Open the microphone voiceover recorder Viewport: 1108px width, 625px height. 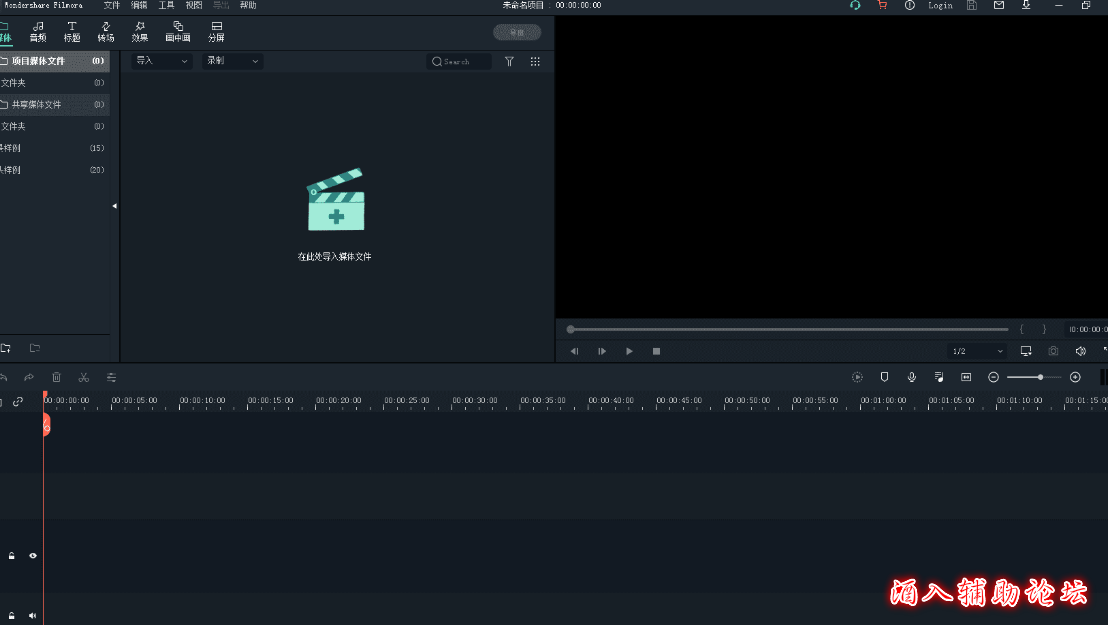(912, 377)
